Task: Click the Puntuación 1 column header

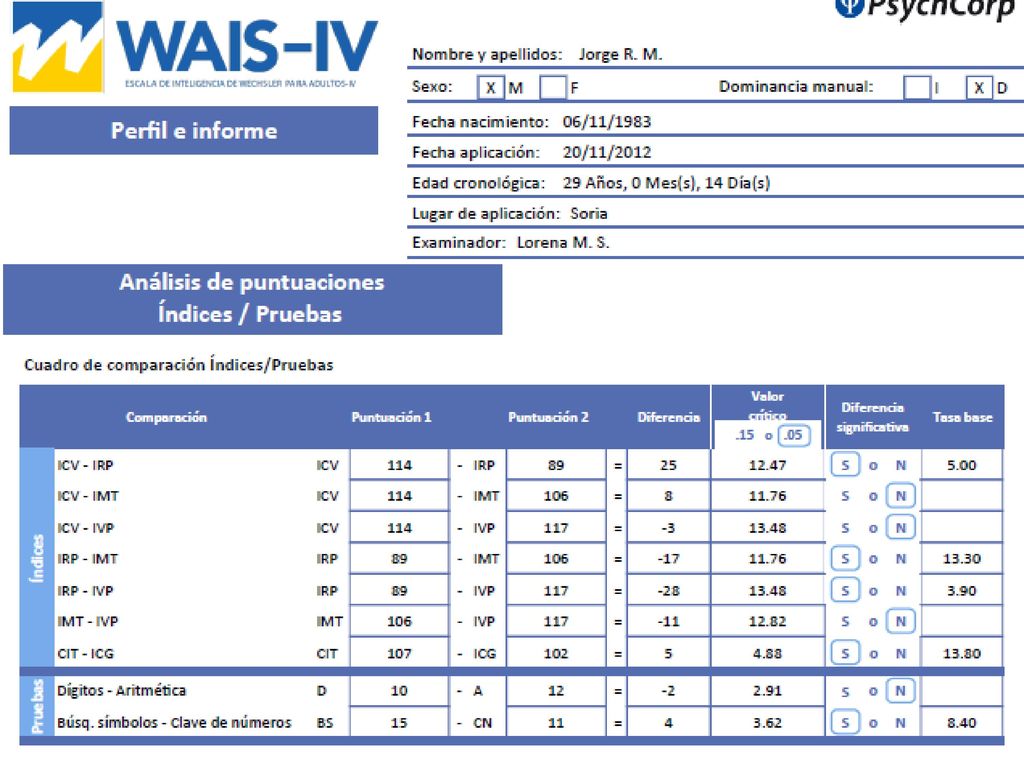Action: pos(391,417)
